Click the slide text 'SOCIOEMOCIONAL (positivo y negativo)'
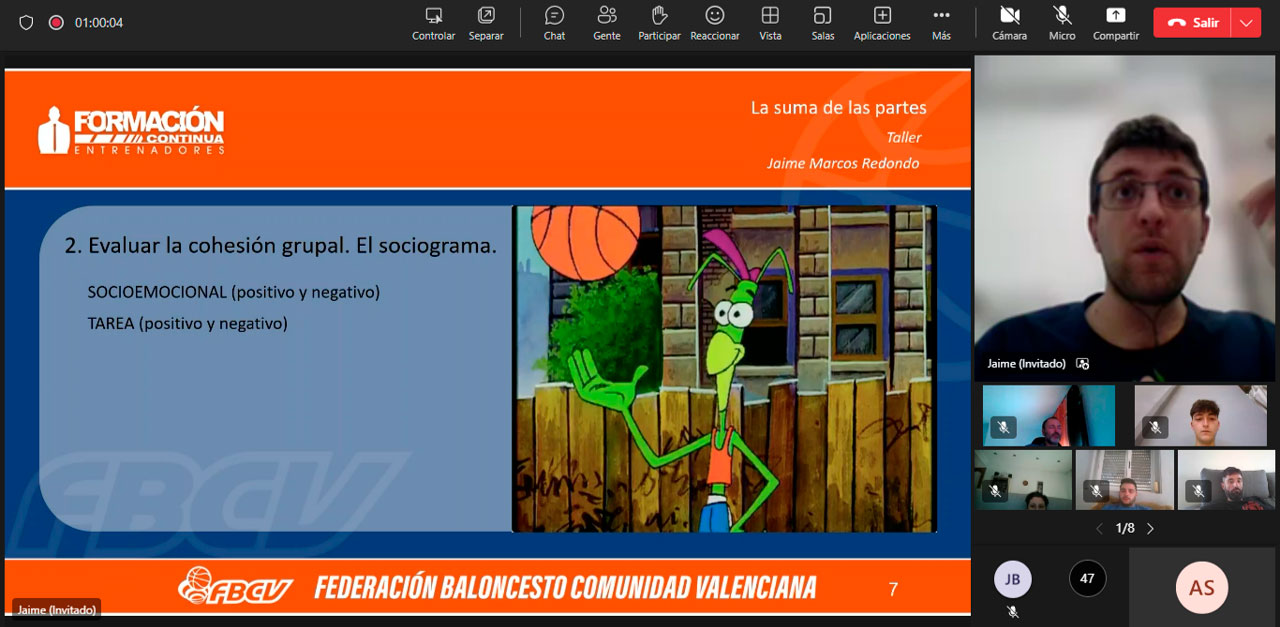Image resolution: width=1280 pixels, height=627 pixels. coord(234,292)
